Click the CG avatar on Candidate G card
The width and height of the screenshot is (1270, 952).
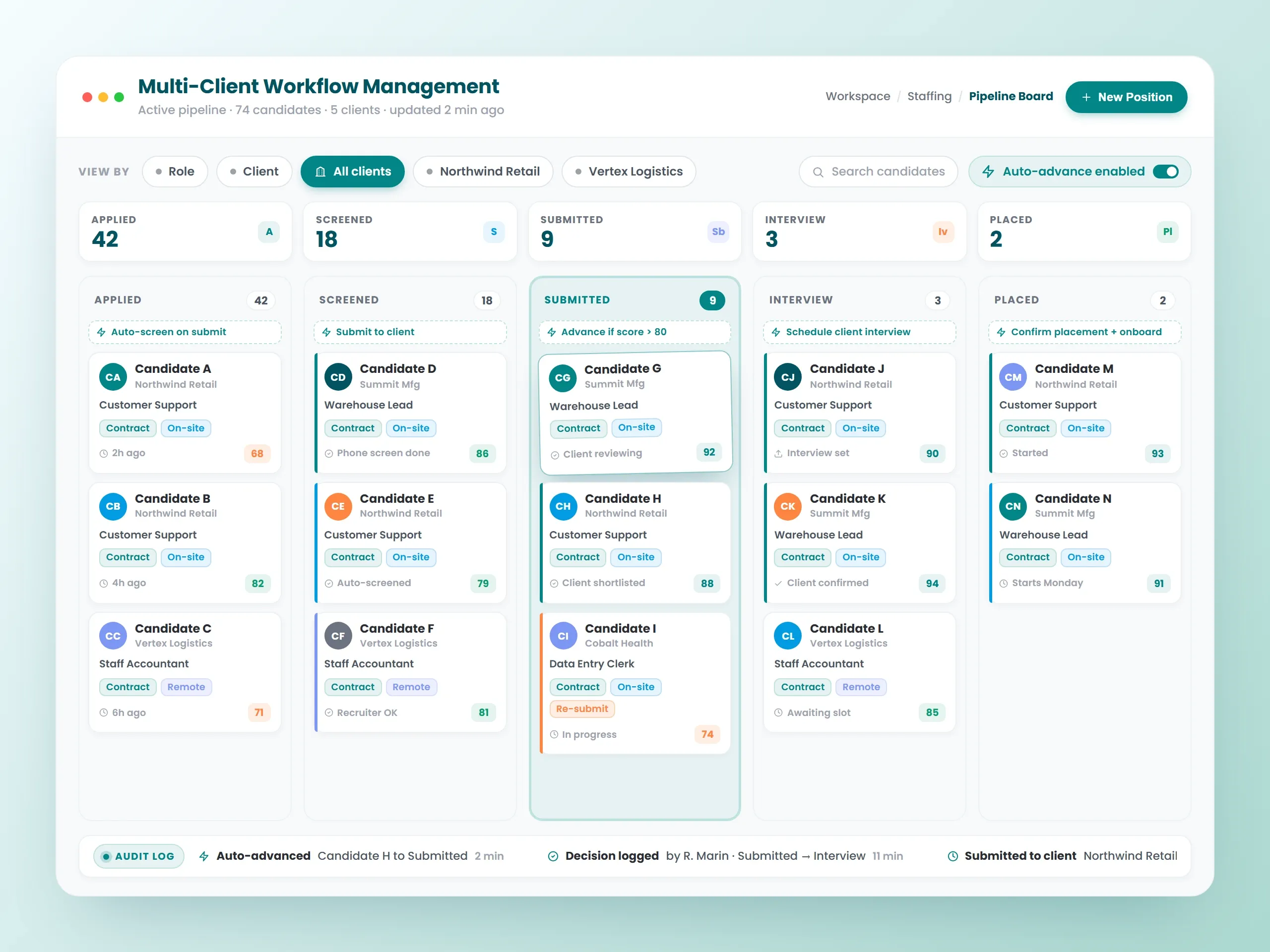563,378
